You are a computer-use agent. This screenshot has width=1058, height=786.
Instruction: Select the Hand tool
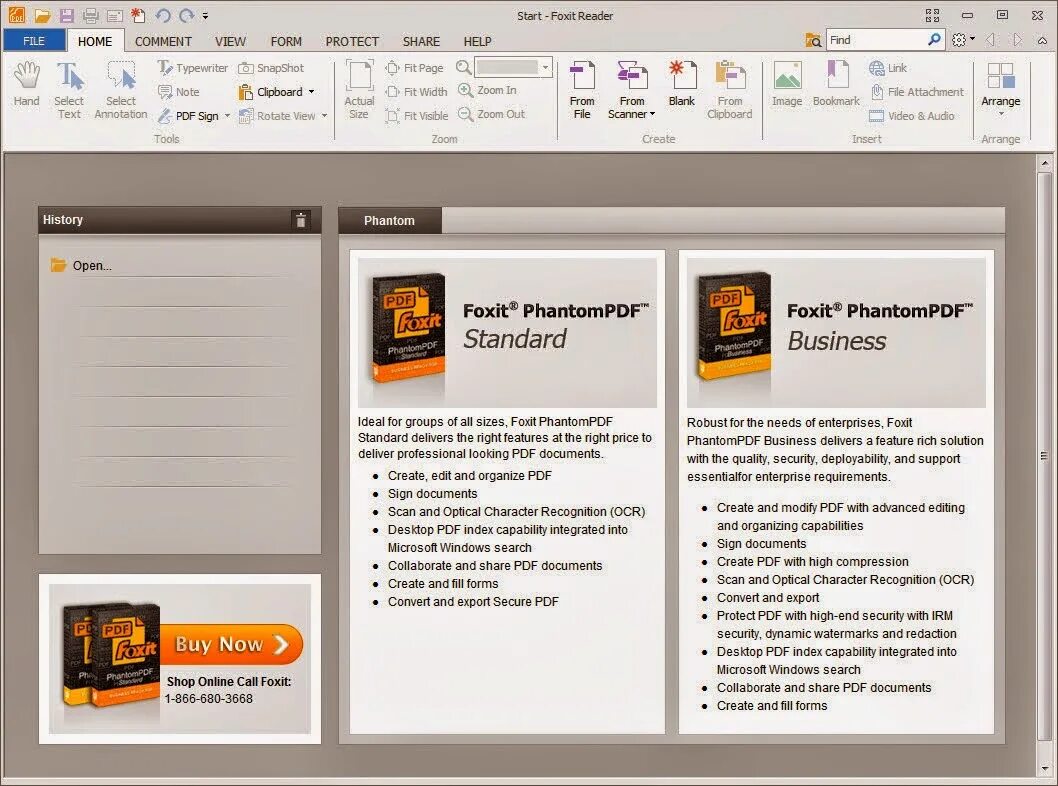pyautogui.click(x=26, y=84)
